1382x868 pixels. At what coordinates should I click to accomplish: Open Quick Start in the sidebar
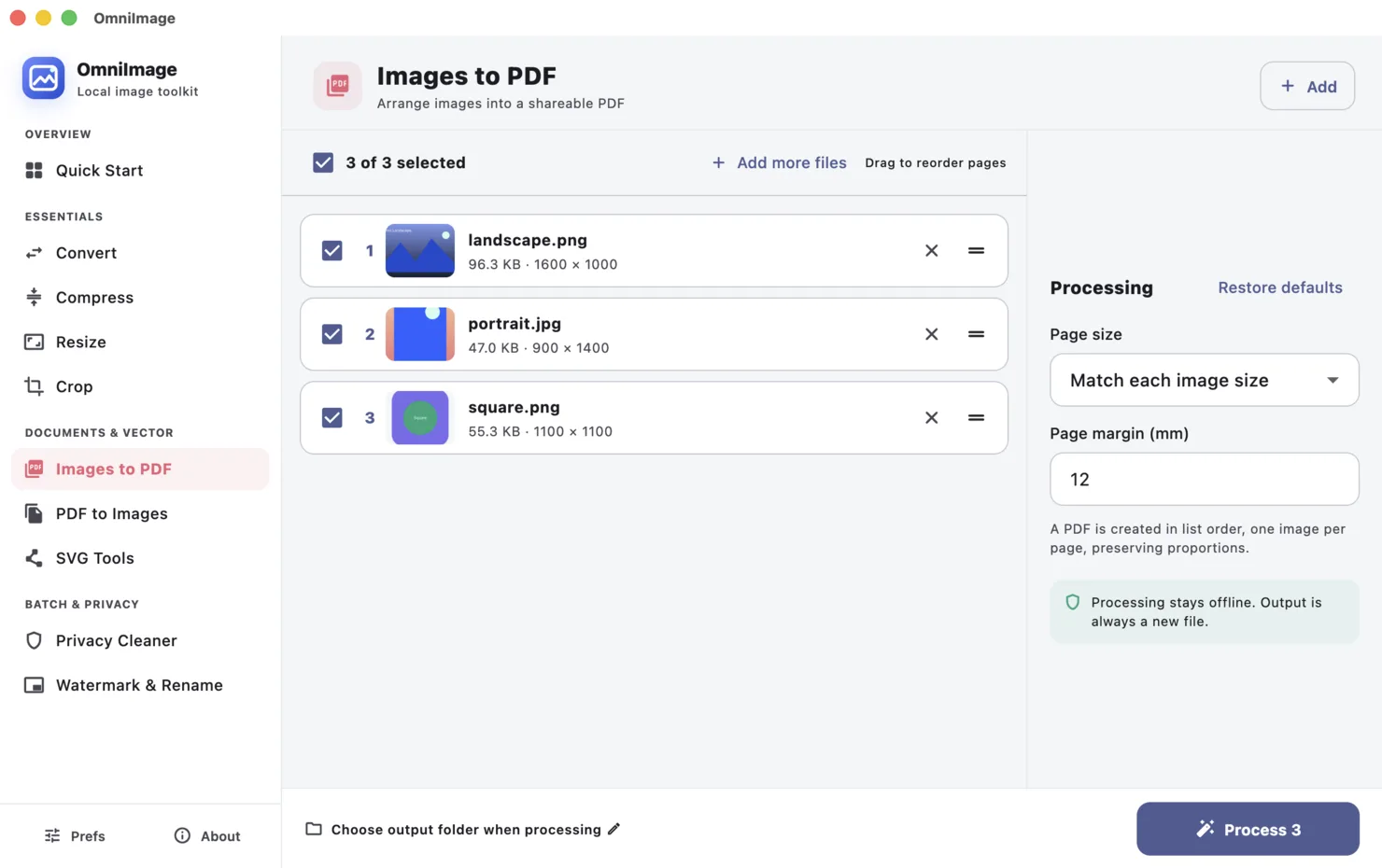(x=140, y=170)
